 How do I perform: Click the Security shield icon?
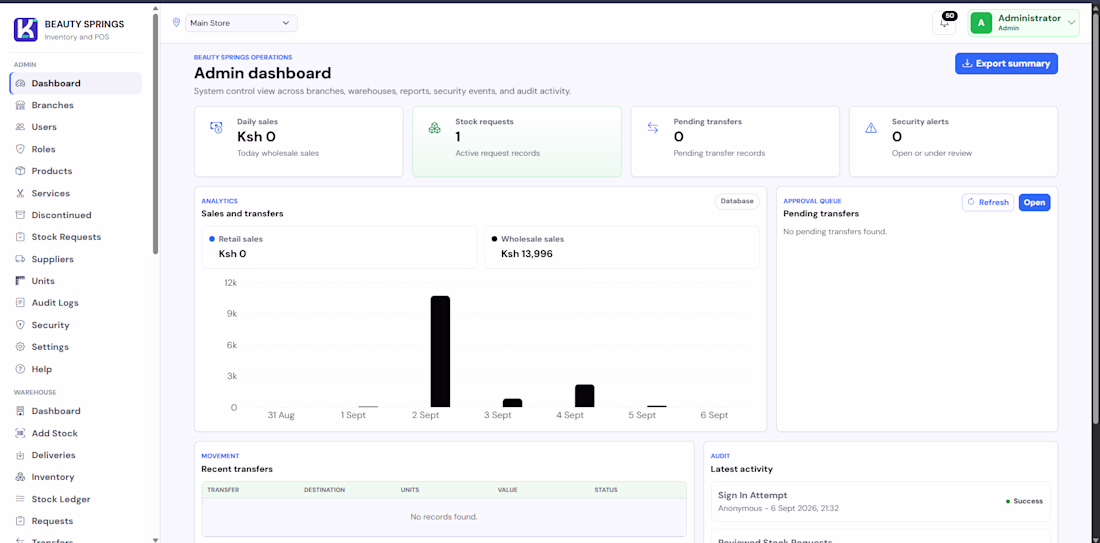[x=20, y=325]
